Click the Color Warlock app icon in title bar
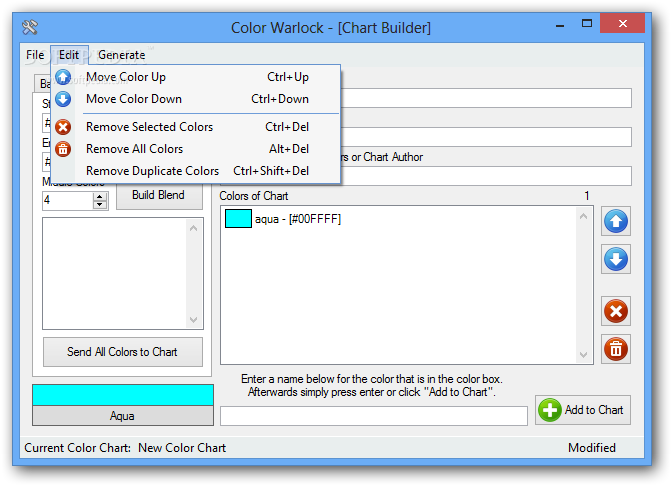Image resolution: width=672 pixels, height=486 pixels. pos(30,27)
